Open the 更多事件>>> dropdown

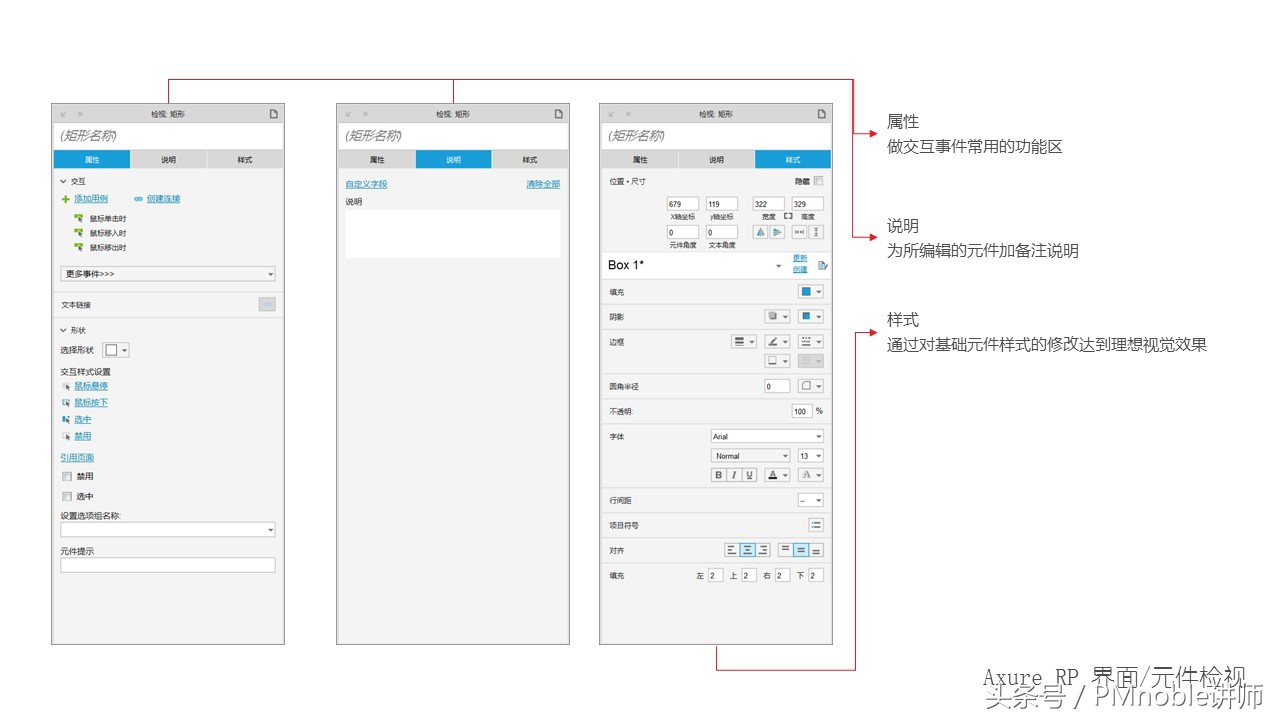tap(167, 273)
